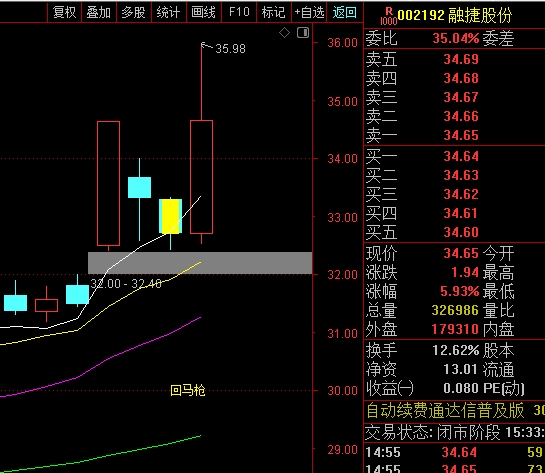The image size is (545, 473).
Task: Select the yellow-filled candlestick
Action: tap(171, 216)
